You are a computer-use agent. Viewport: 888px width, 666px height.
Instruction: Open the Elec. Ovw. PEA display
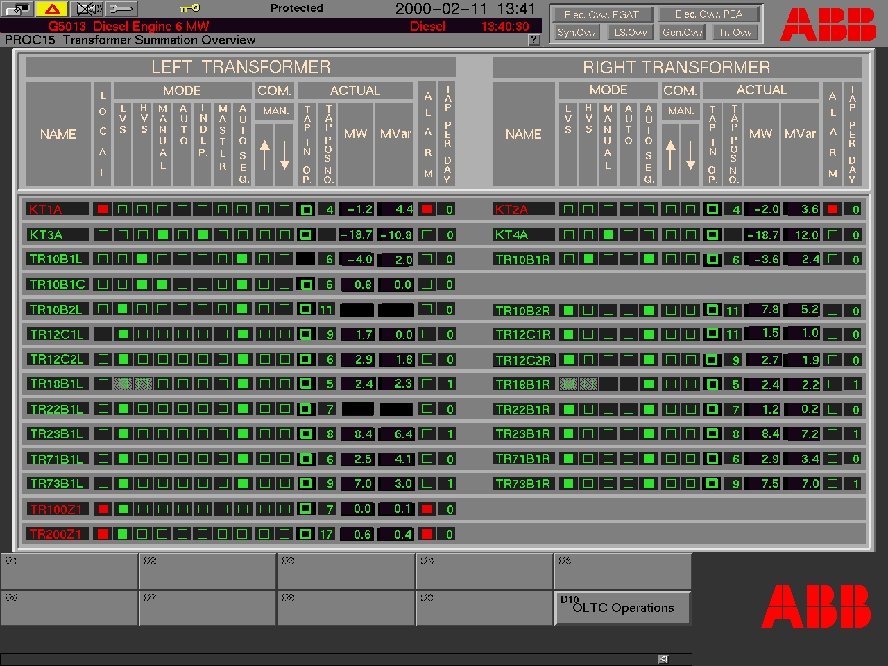pyautogui.click(x=708, y=14)
